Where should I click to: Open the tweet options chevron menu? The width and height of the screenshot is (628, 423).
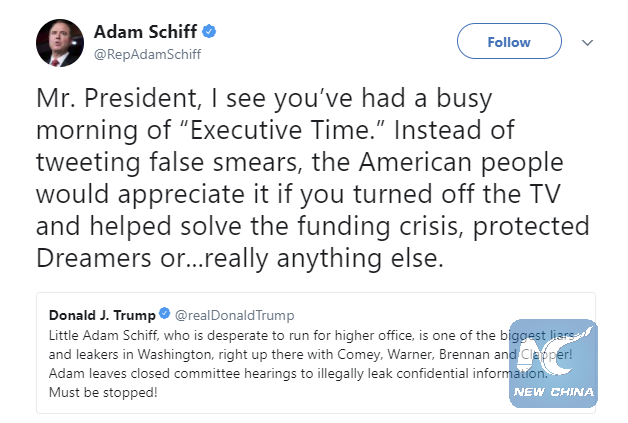(587, 43)
